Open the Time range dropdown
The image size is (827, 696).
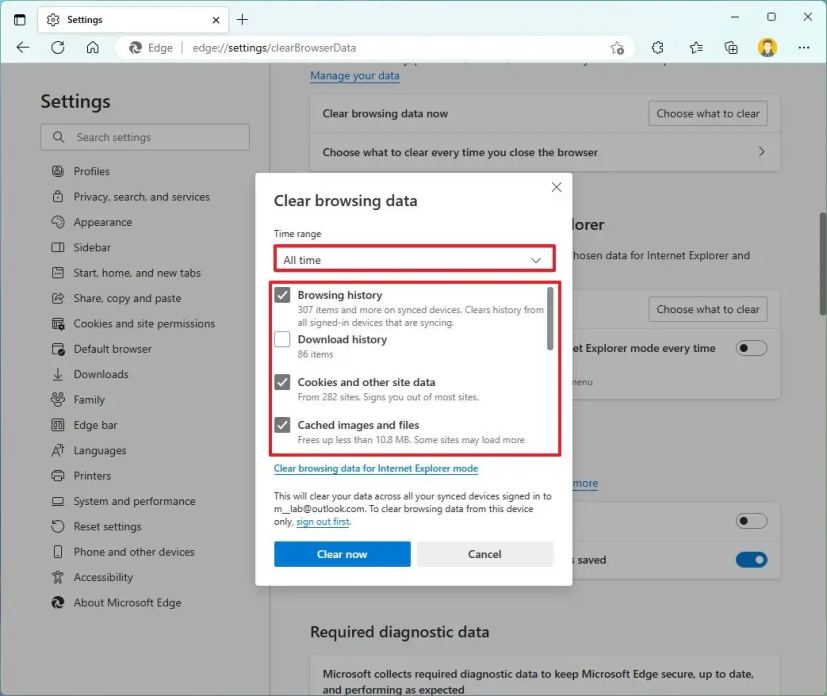coord(414,260)
